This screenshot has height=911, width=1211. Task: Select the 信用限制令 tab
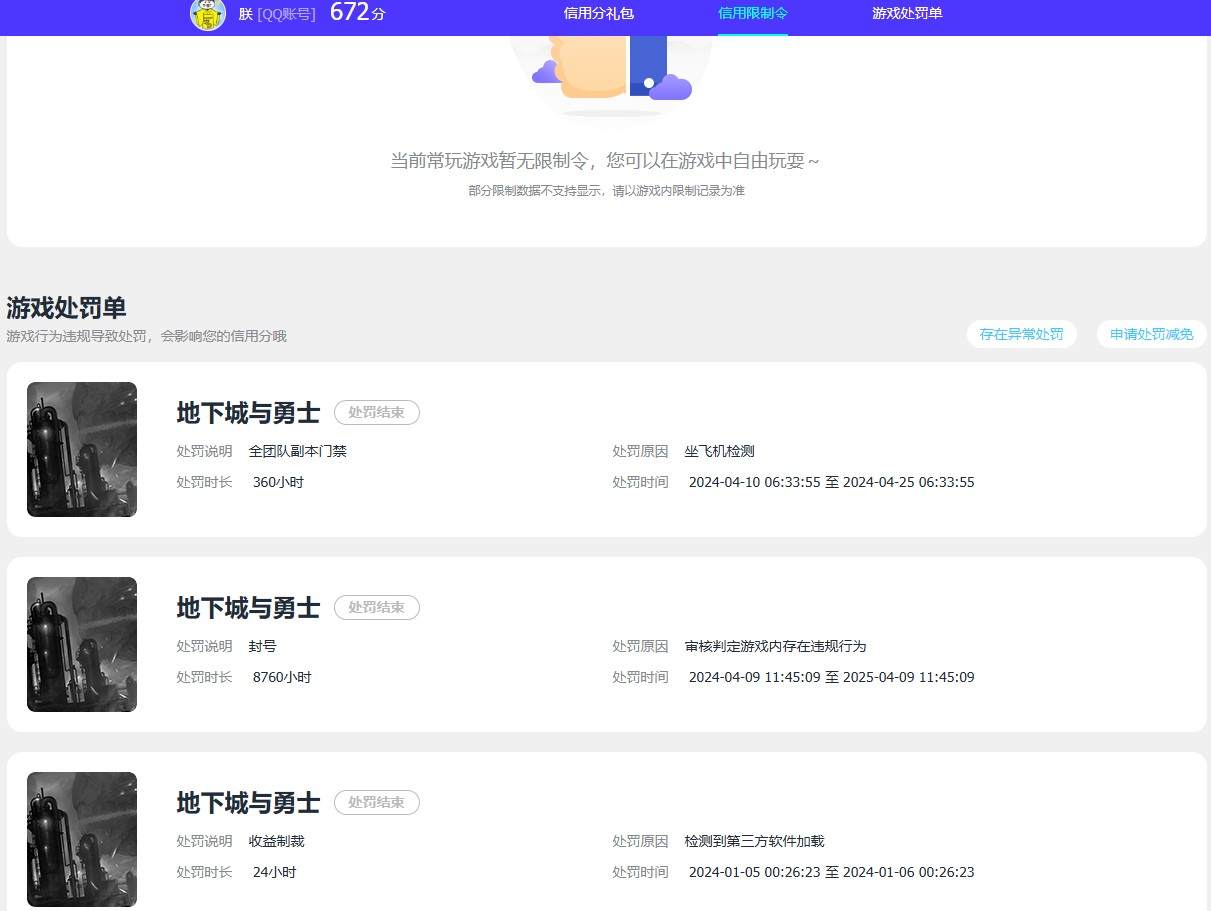click(x=753, y=14)
